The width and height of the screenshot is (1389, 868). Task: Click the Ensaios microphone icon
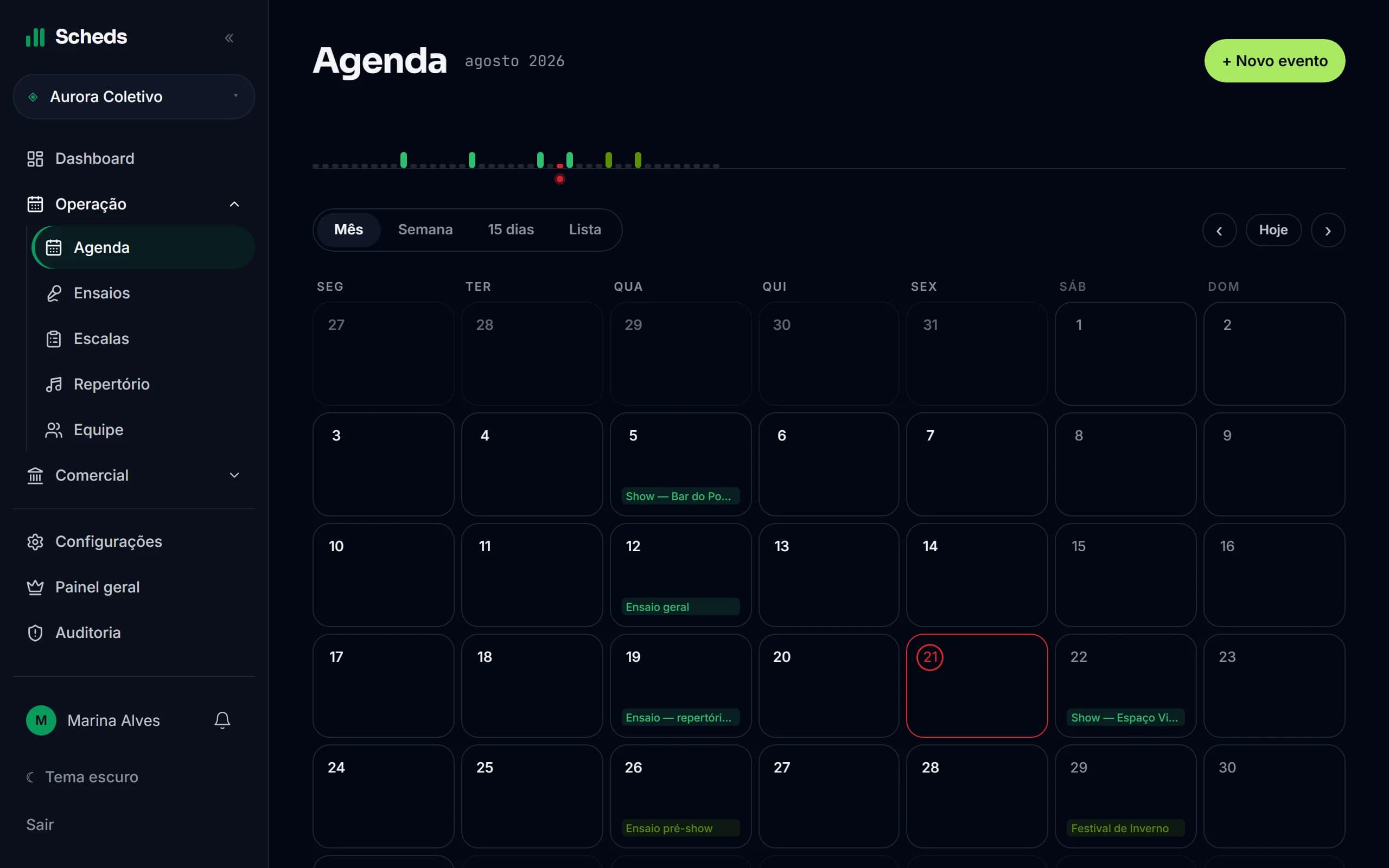pyautogui.click(x=54, y=293)
